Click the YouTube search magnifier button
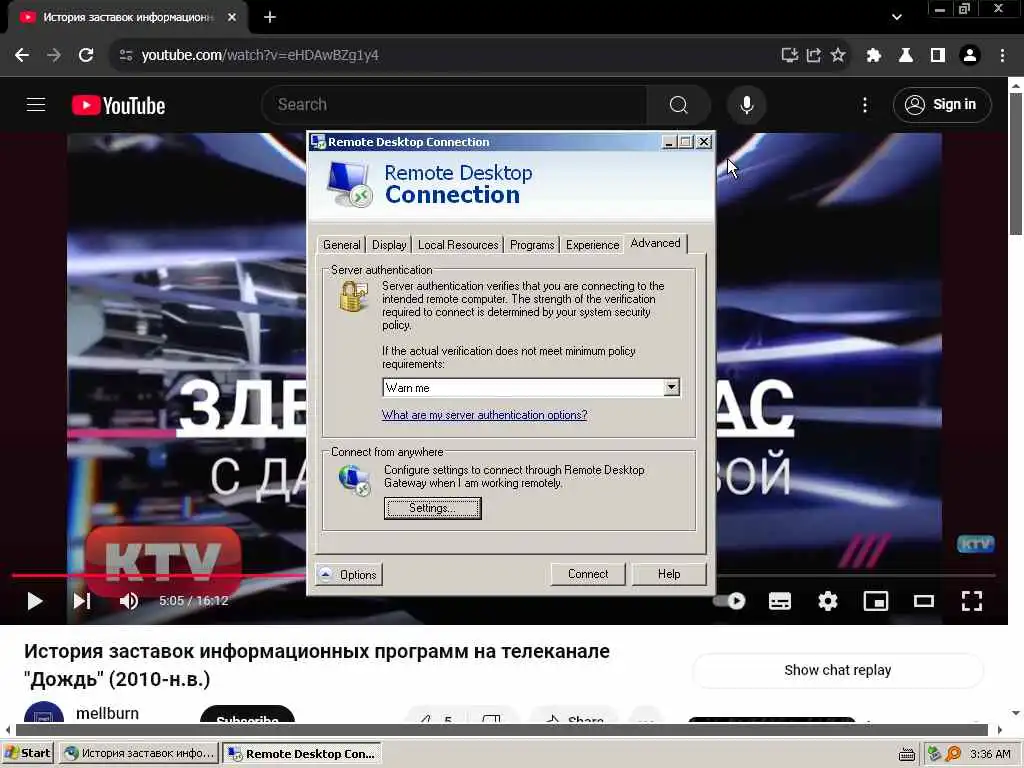This screenshot has height=768, width=1024. (x=679, y=104)
